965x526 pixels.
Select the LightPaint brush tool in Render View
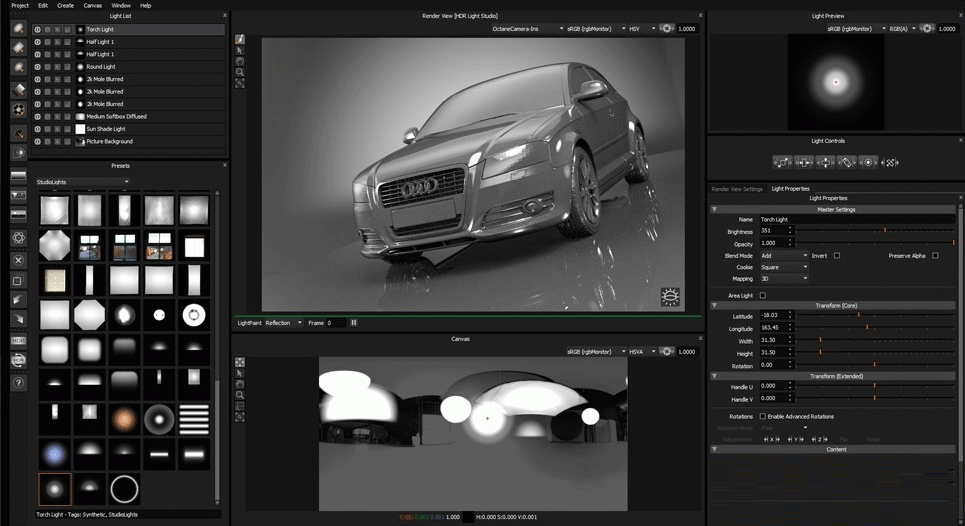[239, 39]
